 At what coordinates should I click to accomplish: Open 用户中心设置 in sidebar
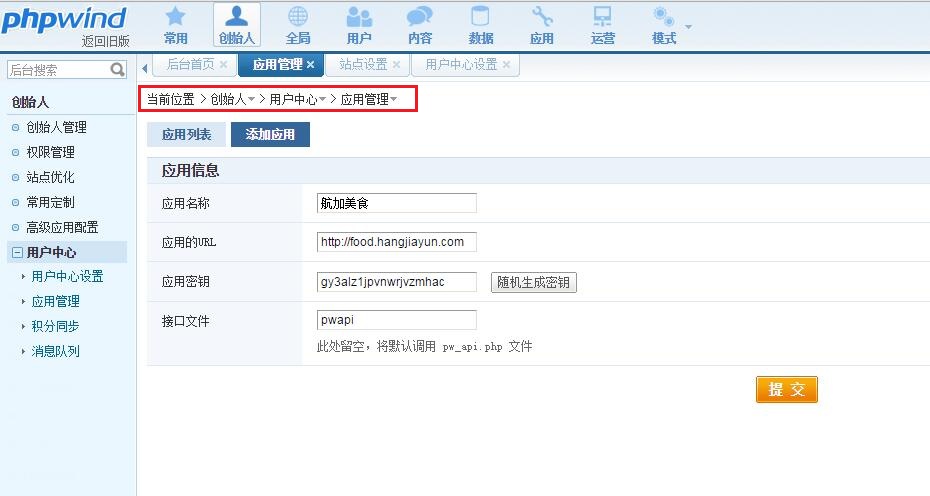(67, 276)
